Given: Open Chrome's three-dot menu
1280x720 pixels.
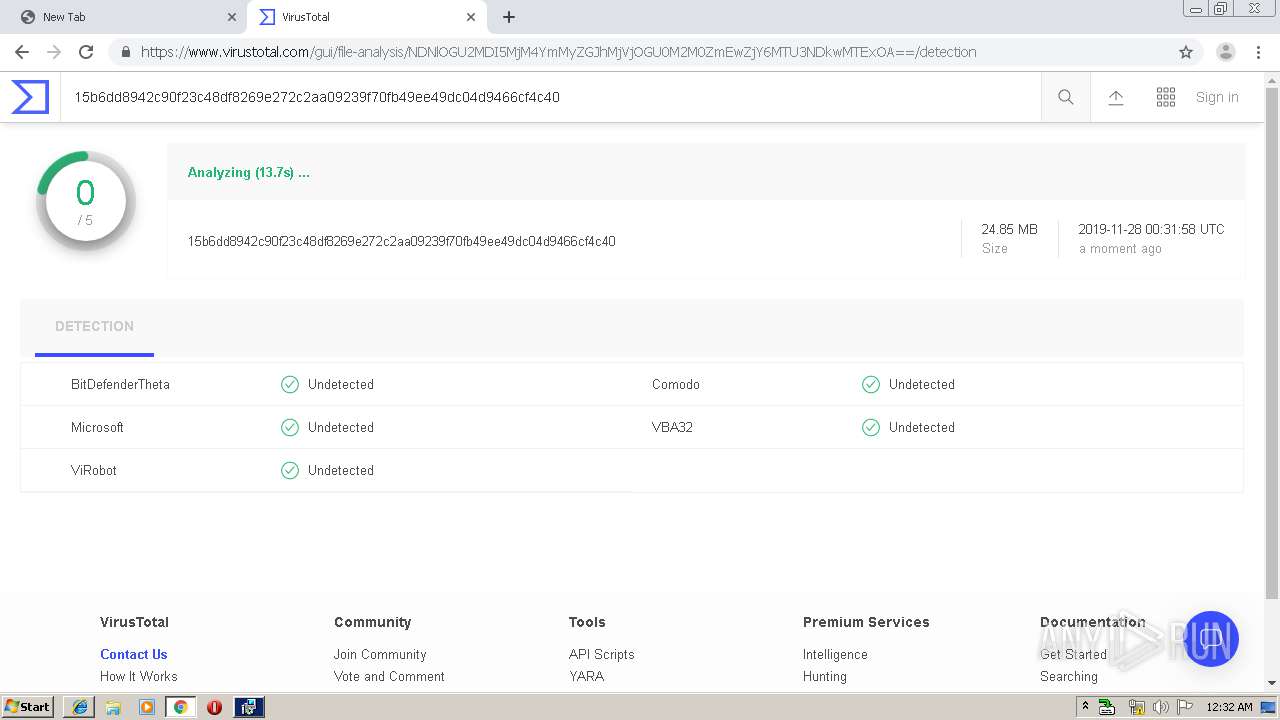Looking at the screenshot, I should [1258, 52].
